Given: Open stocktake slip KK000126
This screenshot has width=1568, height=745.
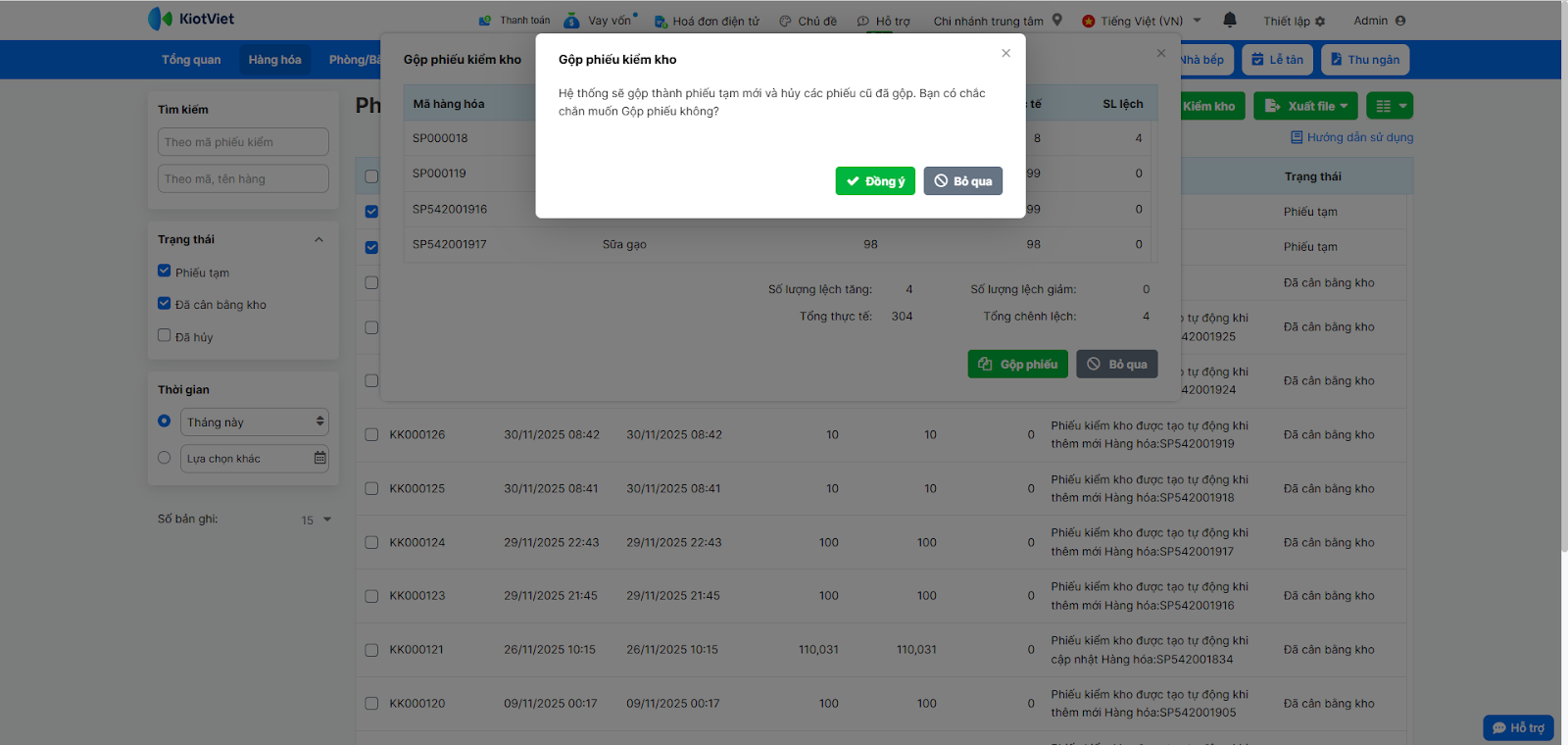Looking at the screenshot, I should click(x=417, y=434).
